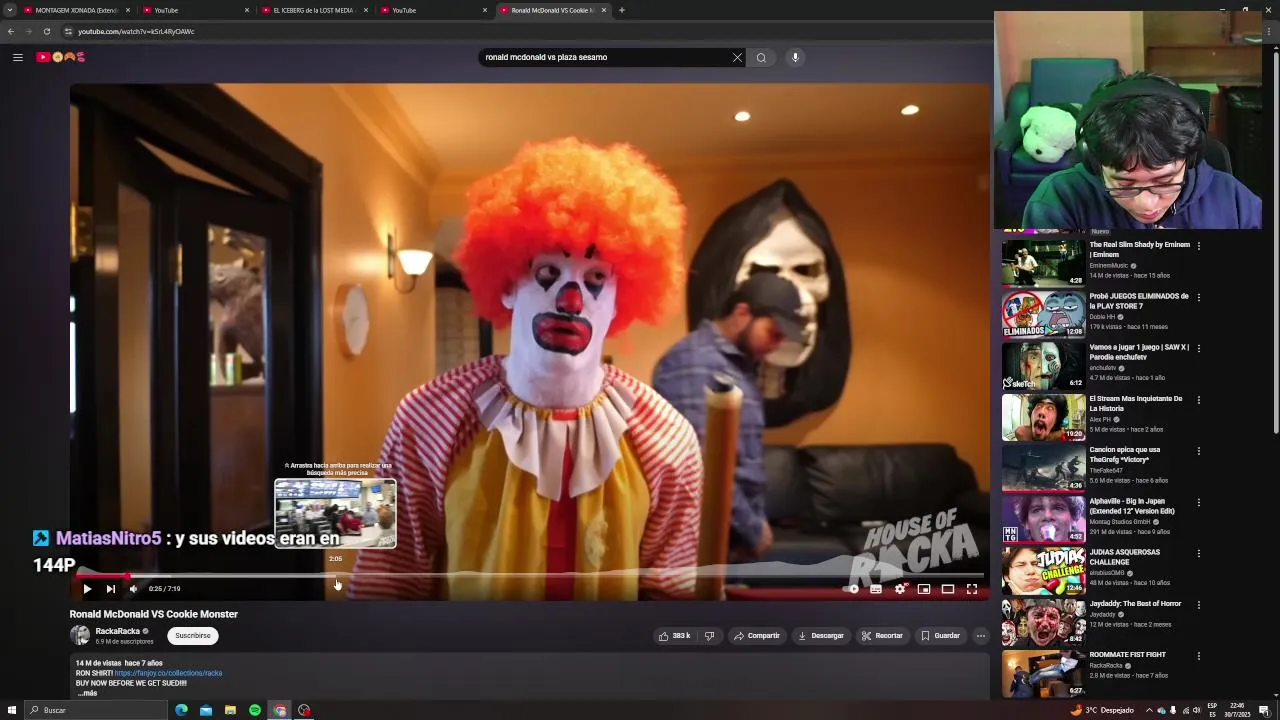
Task: Open ROOMMATE FIST FIGHT video
Action: click(1043, 673)
